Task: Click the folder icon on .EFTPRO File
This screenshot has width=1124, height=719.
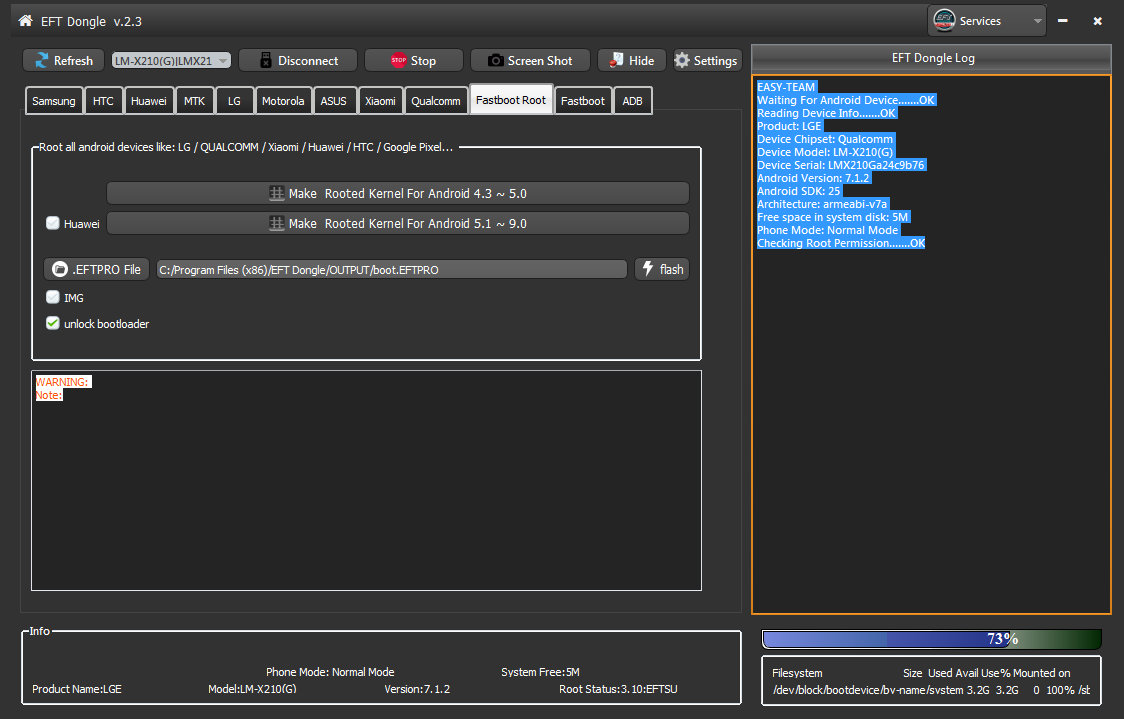Action: click(59, 270)
